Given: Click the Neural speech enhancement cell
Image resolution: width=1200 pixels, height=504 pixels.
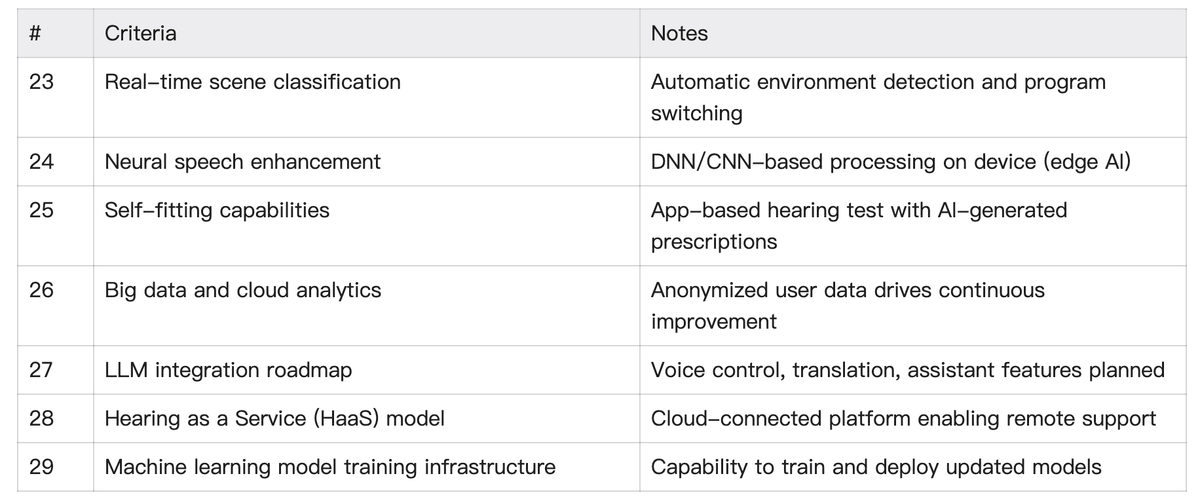Looking at the screenshot, I should tap(242, 161).
